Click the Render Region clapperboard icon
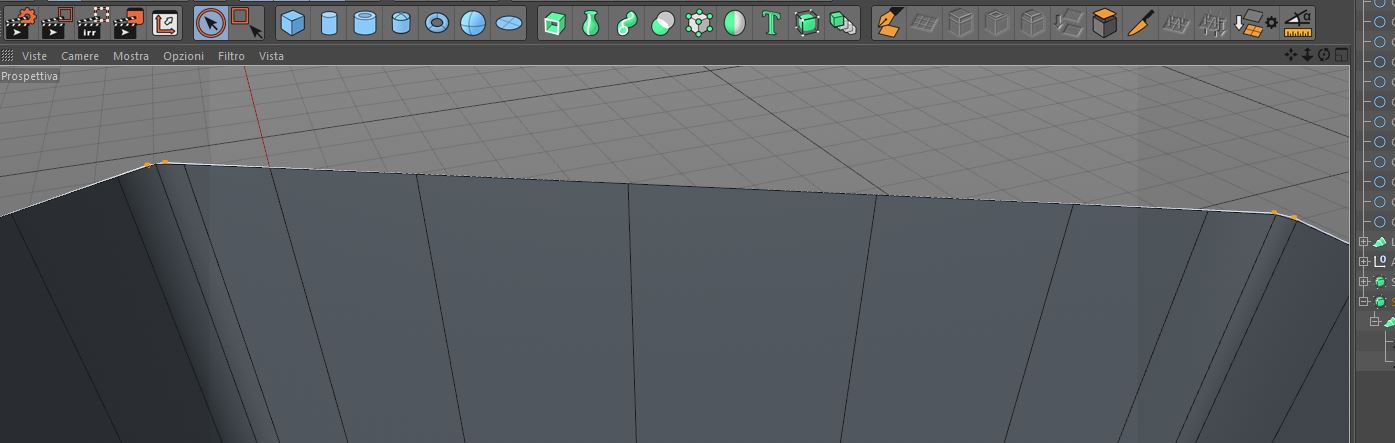The width and height of the screenshot is (1395, 443). coord(56,21)
